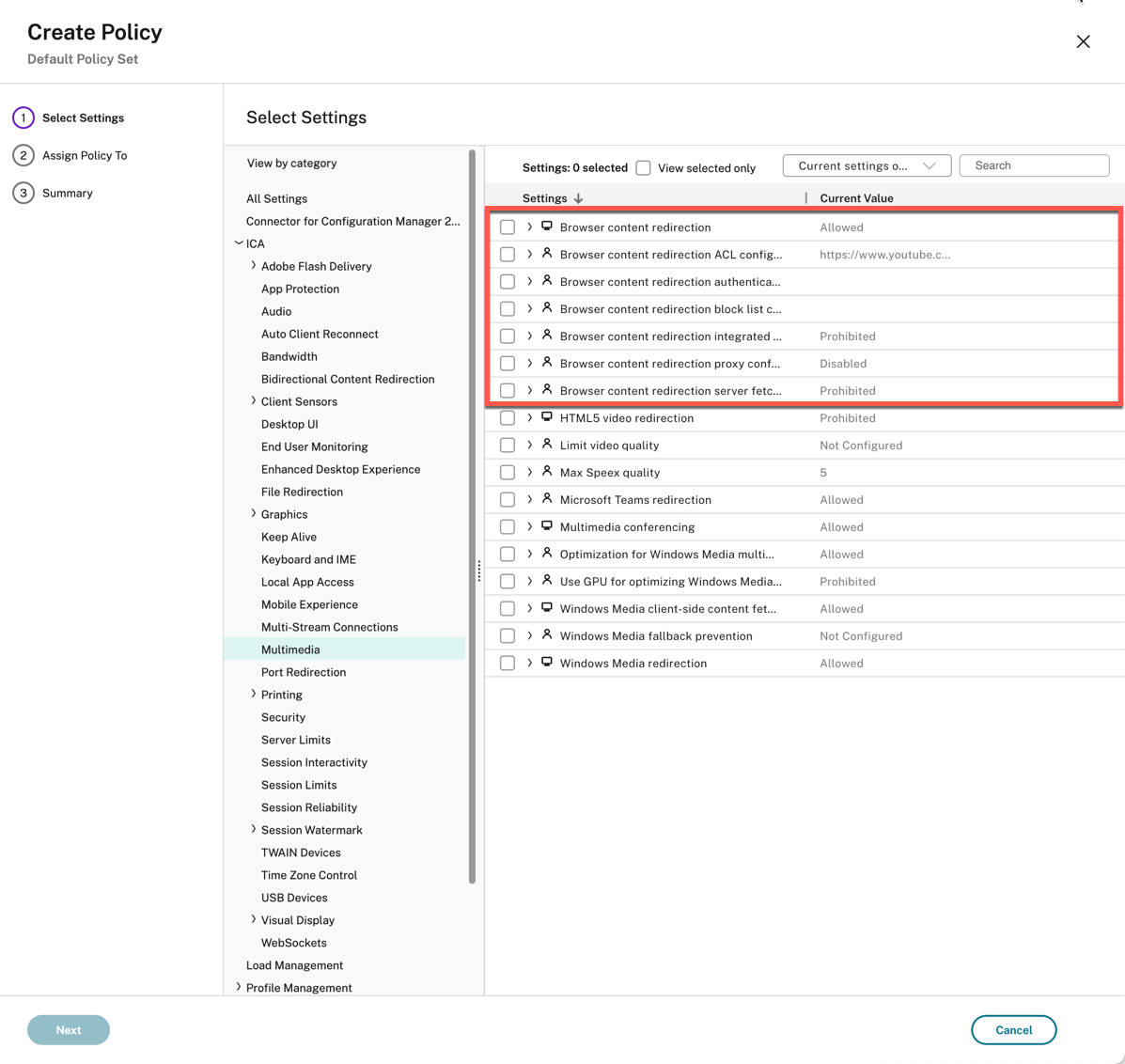Check the Browser content redirection setting
Image resolution: width=1125 pixels, height=1064 pixels.
[508, 227]
